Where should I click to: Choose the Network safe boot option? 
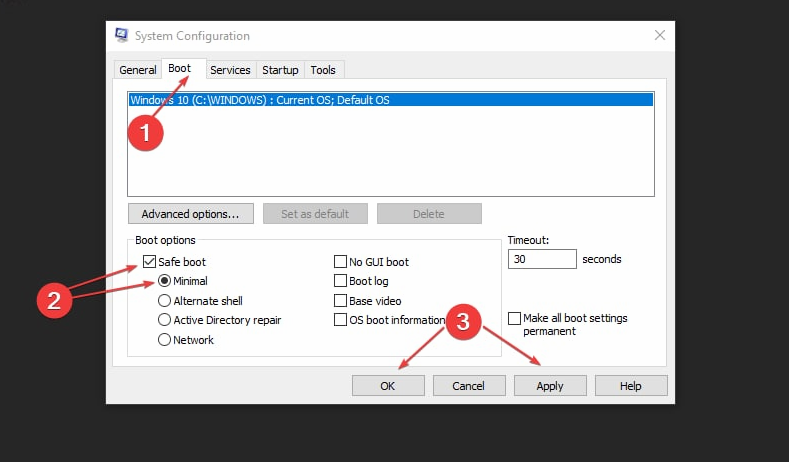pyautogui.click(x=164, y=340)
